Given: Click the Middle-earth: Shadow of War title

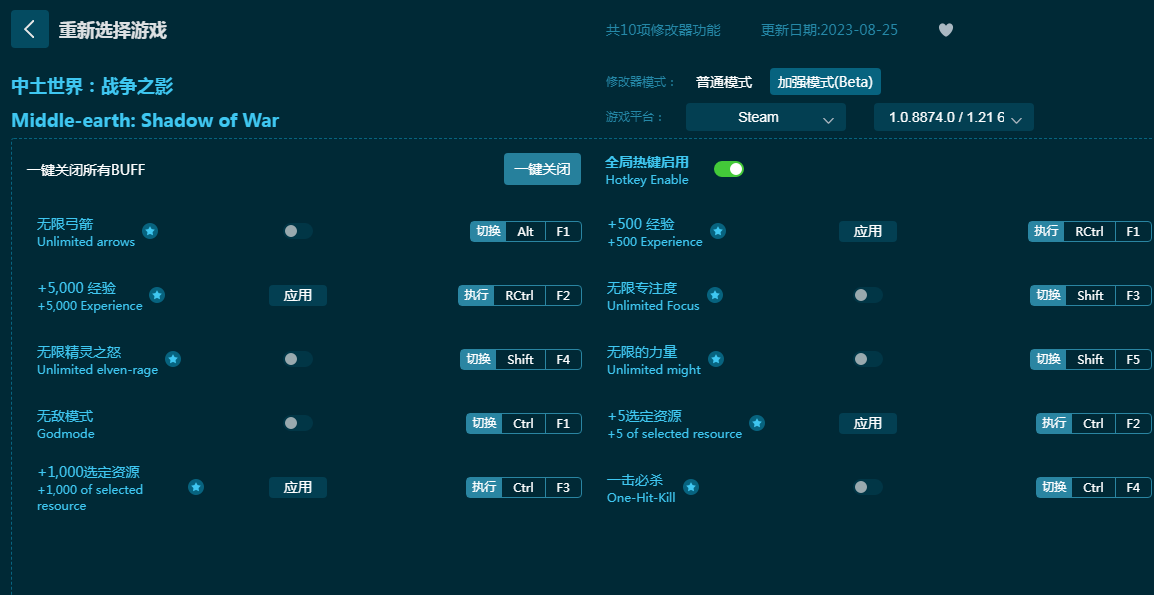Looking at the screenshot, I should tap(145, 120).
